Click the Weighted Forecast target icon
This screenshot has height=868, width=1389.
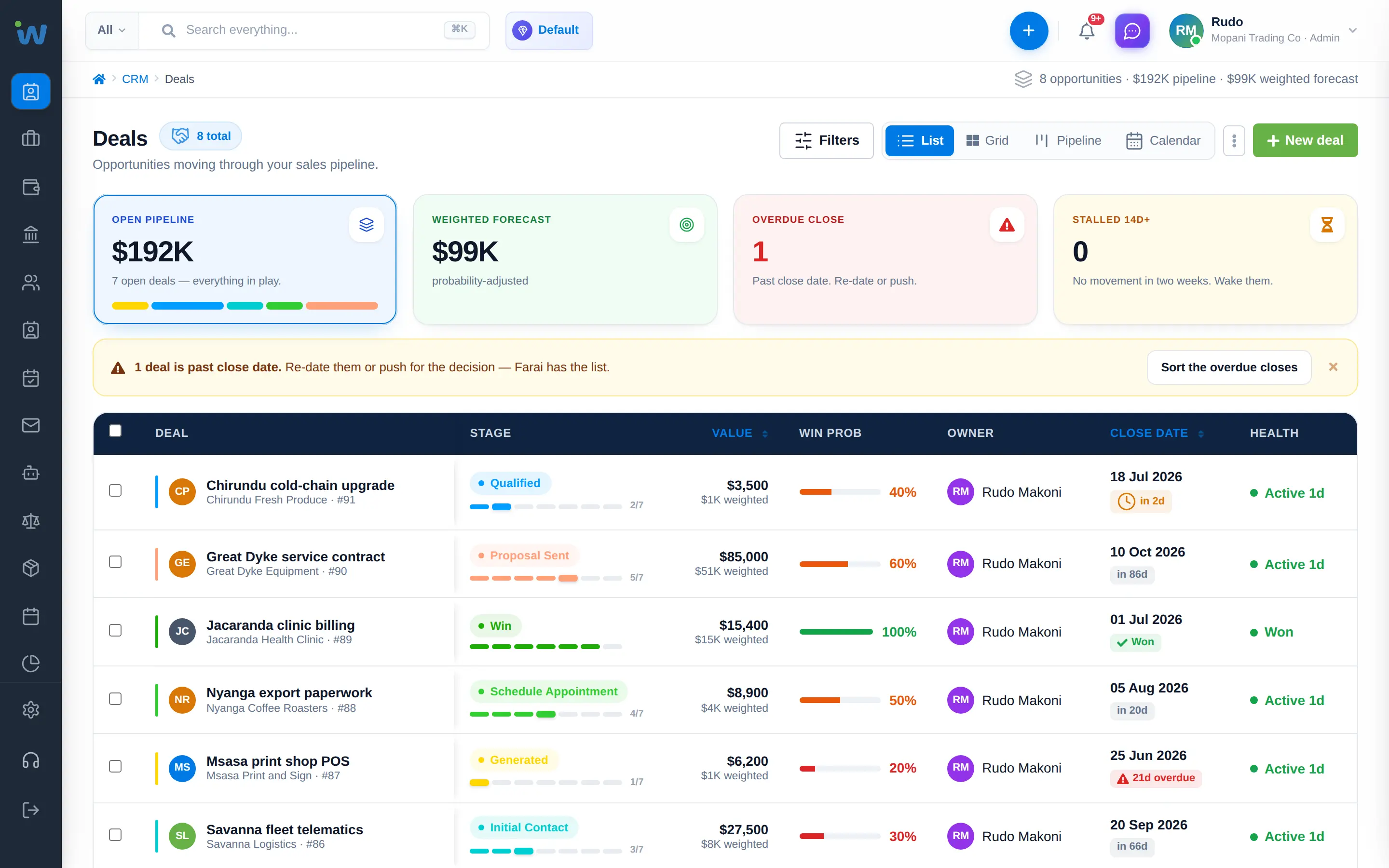pyautogui.click(x=686, y=224)
